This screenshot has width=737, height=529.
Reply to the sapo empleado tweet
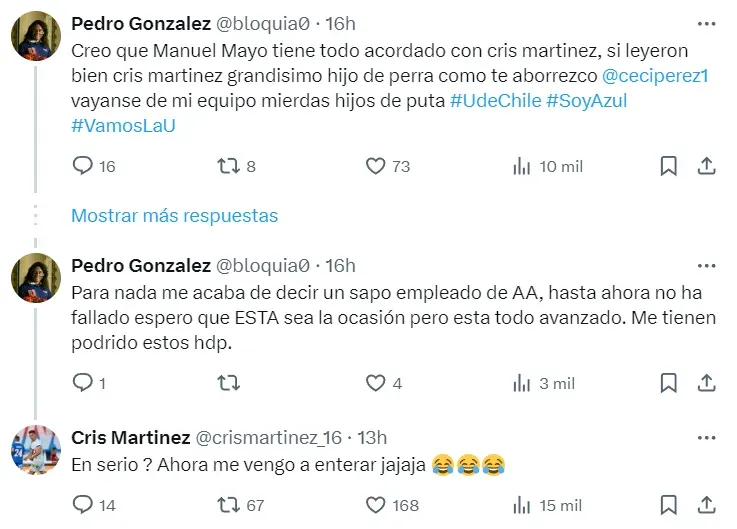[83, 383]
